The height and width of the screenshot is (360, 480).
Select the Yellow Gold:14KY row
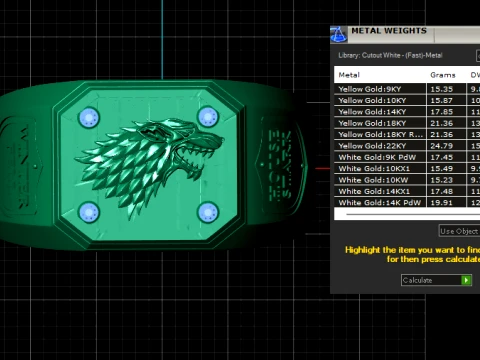click(x=407, y=112)
